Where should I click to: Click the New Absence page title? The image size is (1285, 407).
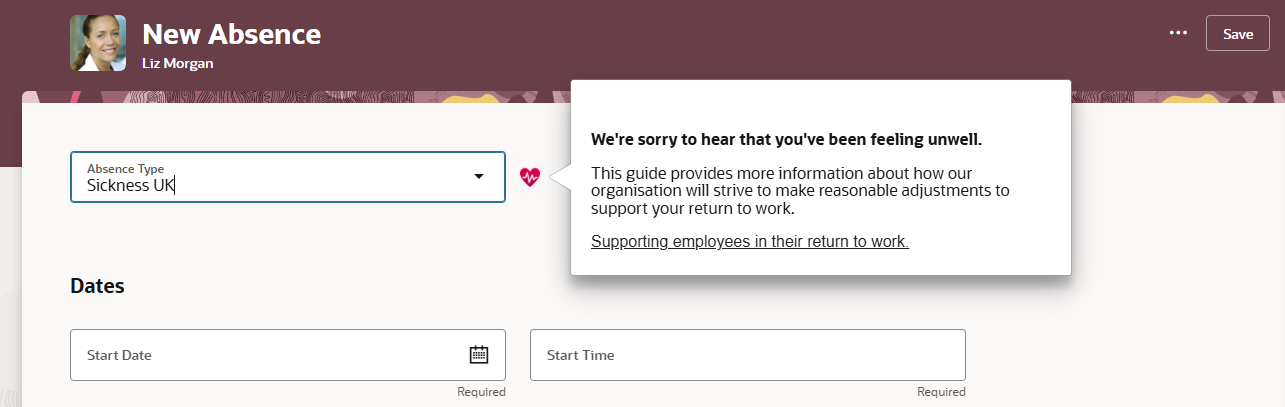pos(231,34)
